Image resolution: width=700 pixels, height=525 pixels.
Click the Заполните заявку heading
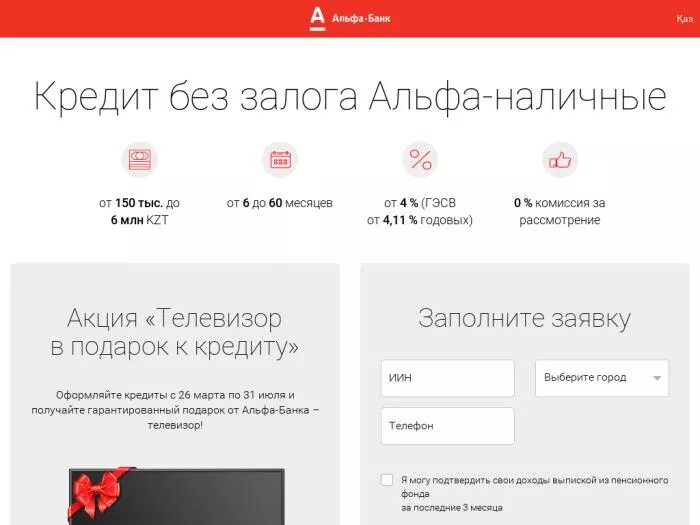[525, 318]
